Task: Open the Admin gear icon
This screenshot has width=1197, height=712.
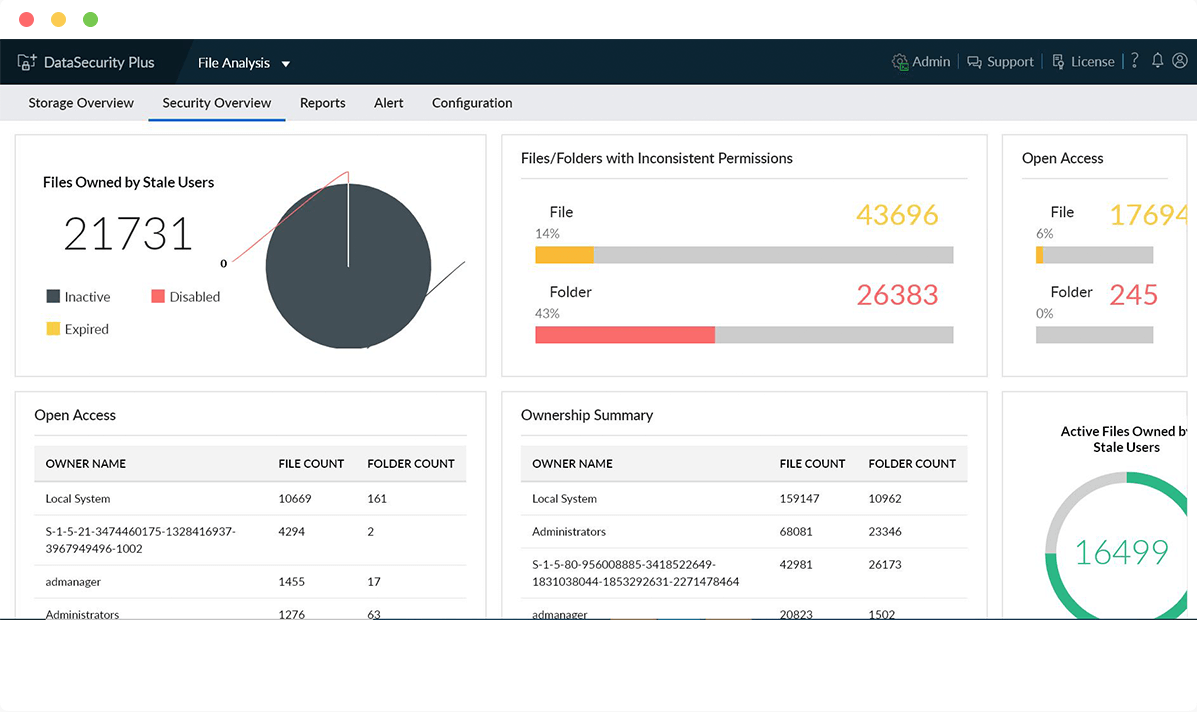Action: [x=900, y=62]
